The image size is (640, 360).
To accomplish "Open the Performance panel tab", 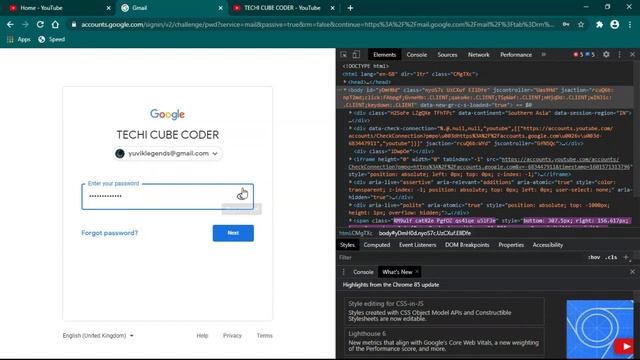I will click(516, 55).
